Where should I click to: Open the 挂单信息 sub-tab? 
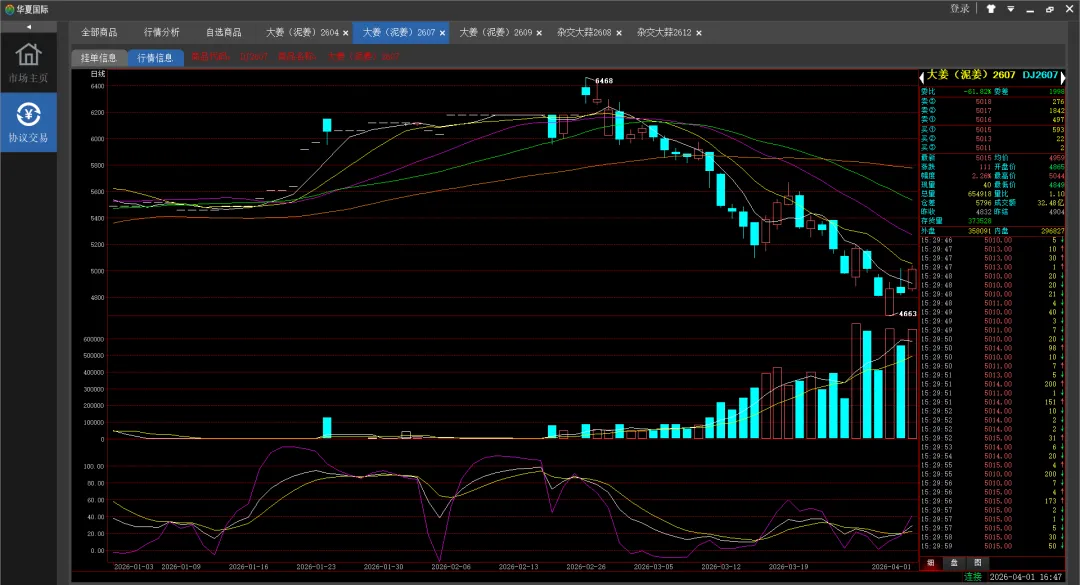(99, 58)
